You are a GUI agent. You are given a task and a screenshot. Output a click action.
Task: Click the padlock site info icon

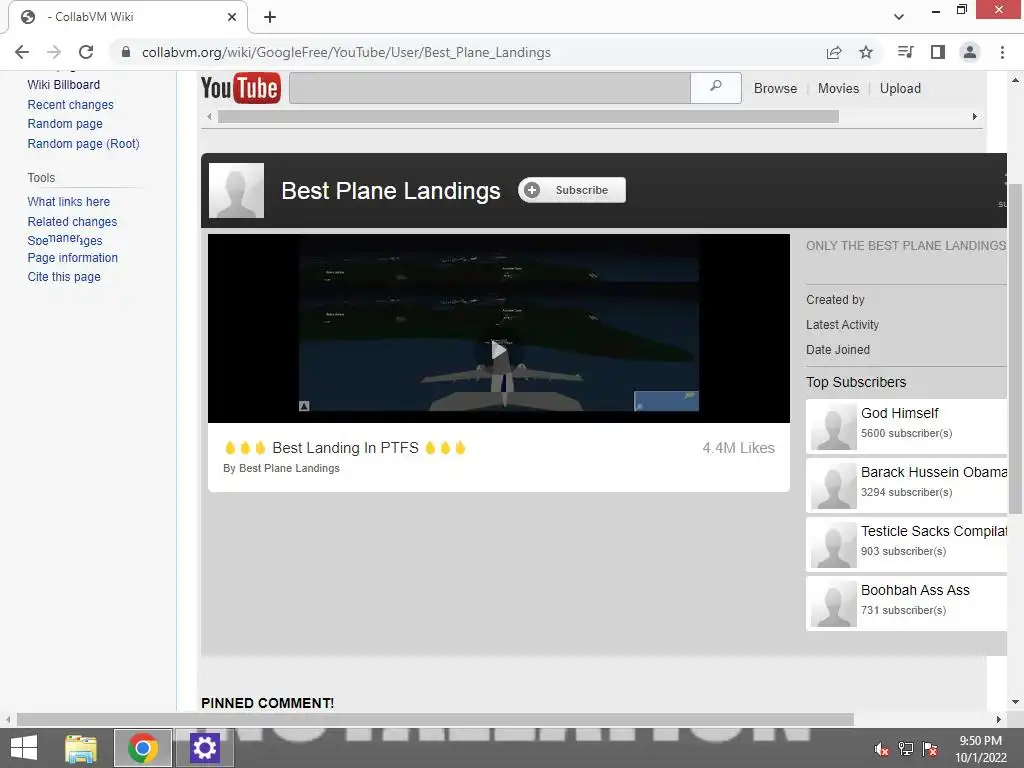pos(126,52)
